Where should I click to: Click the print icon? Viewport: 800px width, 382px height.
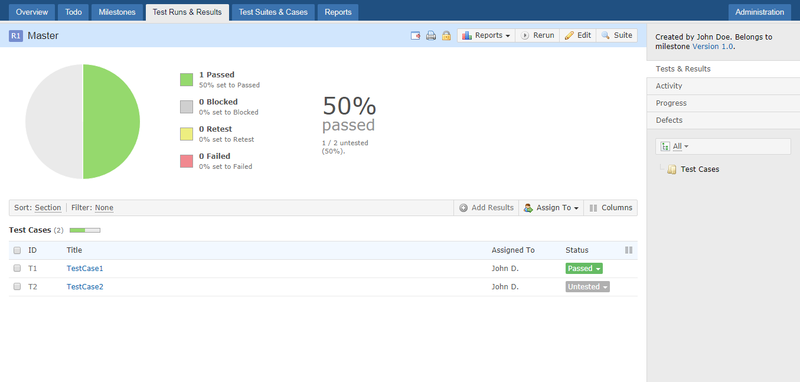(x=431, y=36)
